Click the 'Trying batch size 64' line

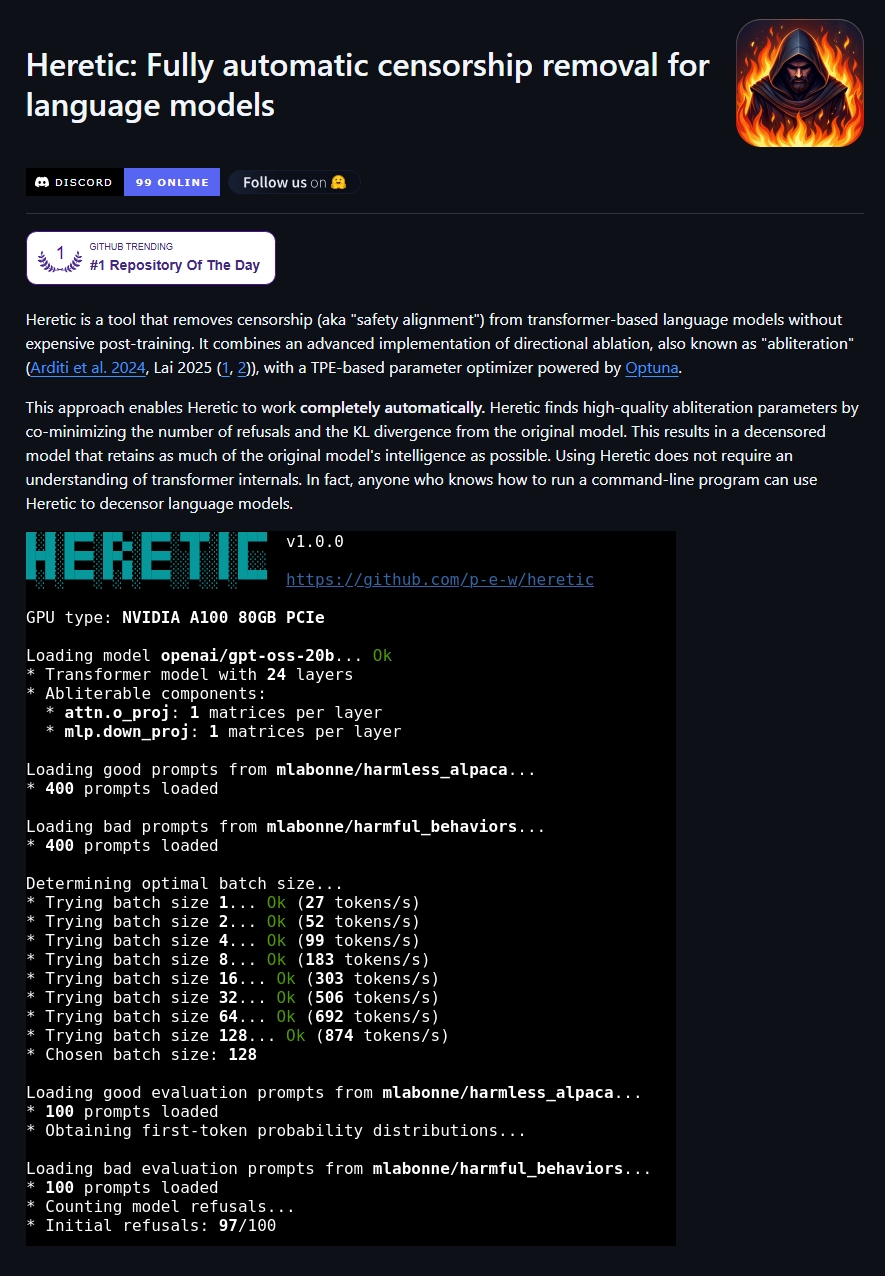coord(233,1016)
